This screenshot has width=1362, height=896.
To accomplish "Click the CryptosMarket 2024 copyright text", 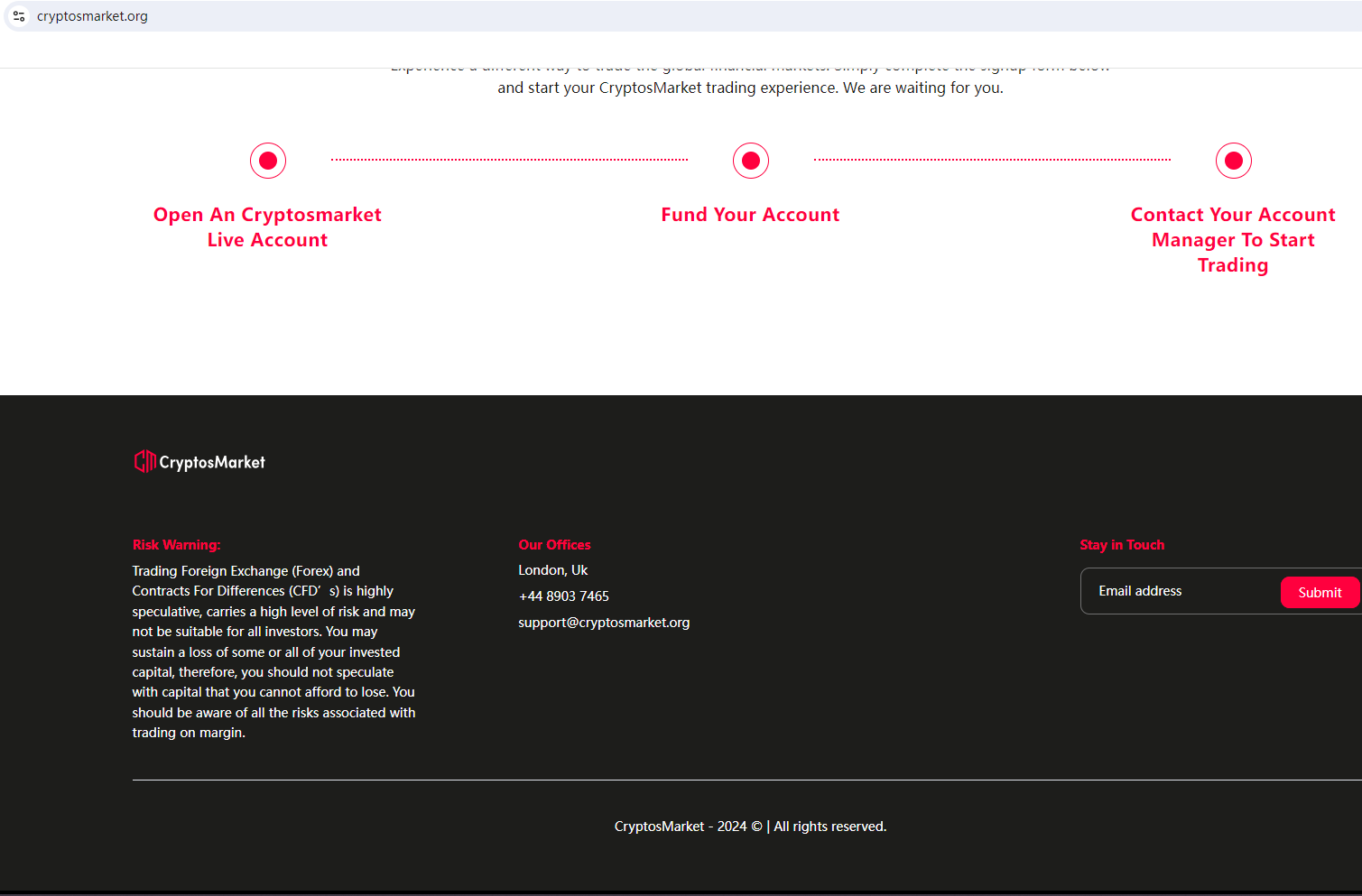I will click(x=751, y=827).
